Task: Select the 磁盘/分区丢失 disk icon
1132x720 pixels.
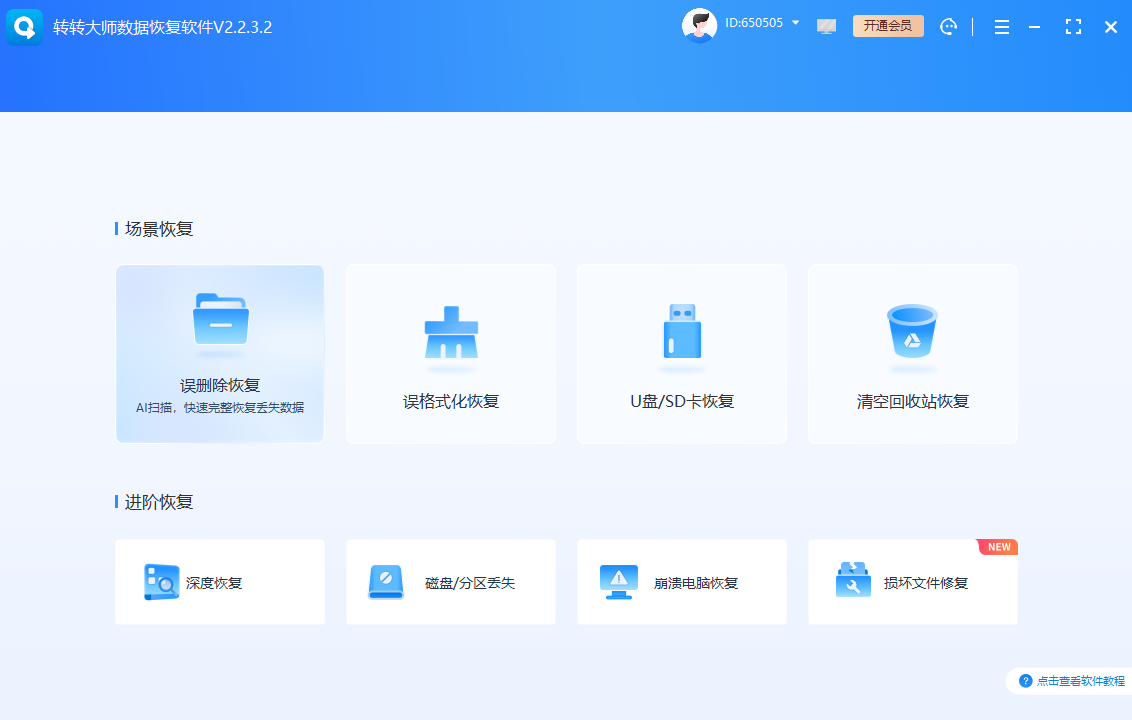Action: (x=386, y=582)
